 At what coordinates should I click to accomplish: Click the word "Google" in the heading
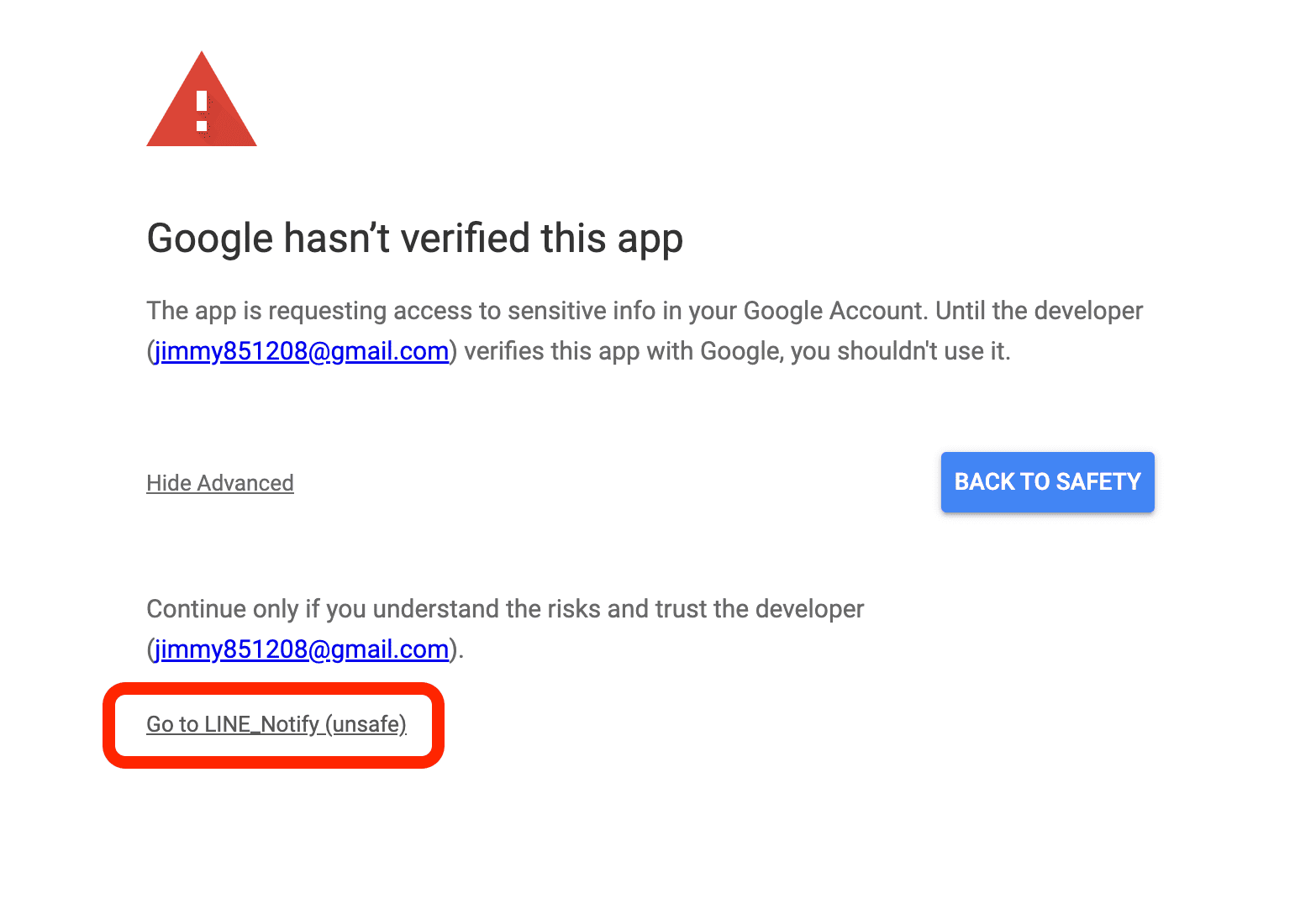pyautogui.click(x=210, y=239)
